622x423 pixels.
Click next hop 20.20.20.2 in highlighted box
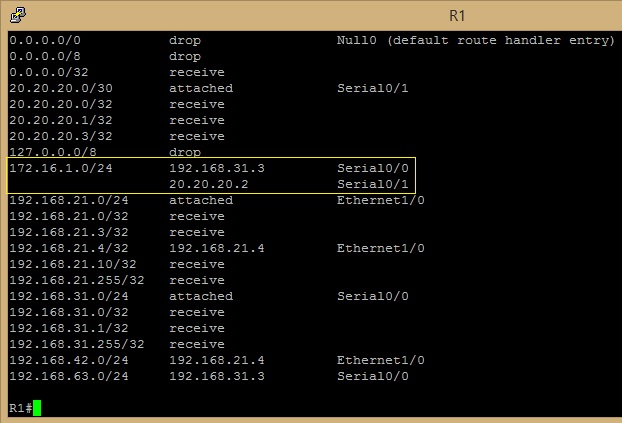click(x=209, y=184)
